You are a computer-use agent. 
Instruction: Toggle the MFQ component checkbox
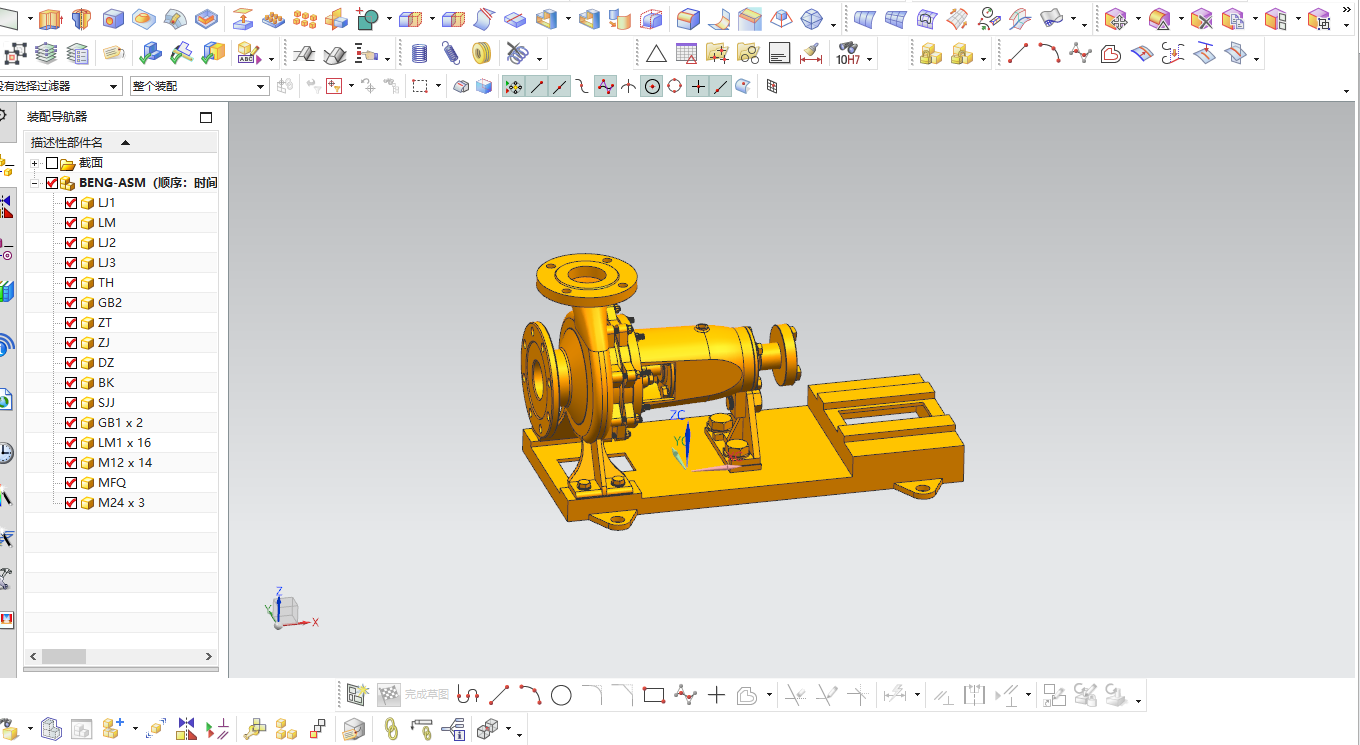point(71,483)
